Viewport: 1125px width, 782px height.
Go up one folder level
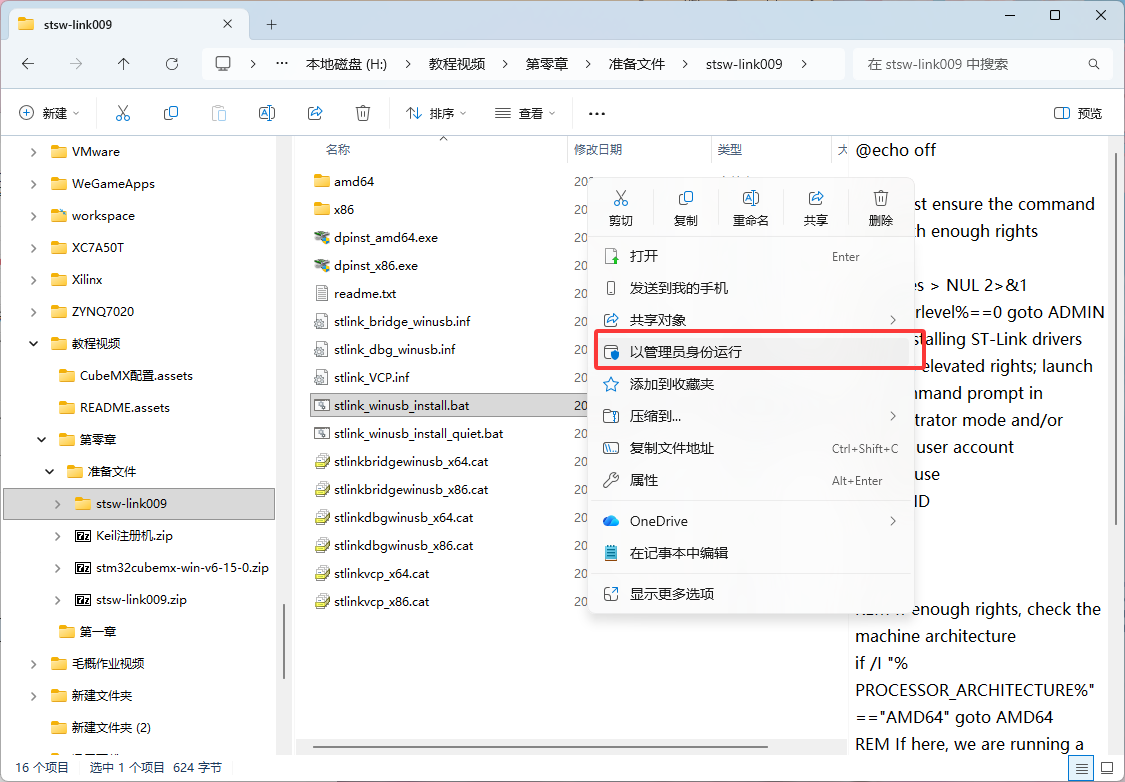124,64
